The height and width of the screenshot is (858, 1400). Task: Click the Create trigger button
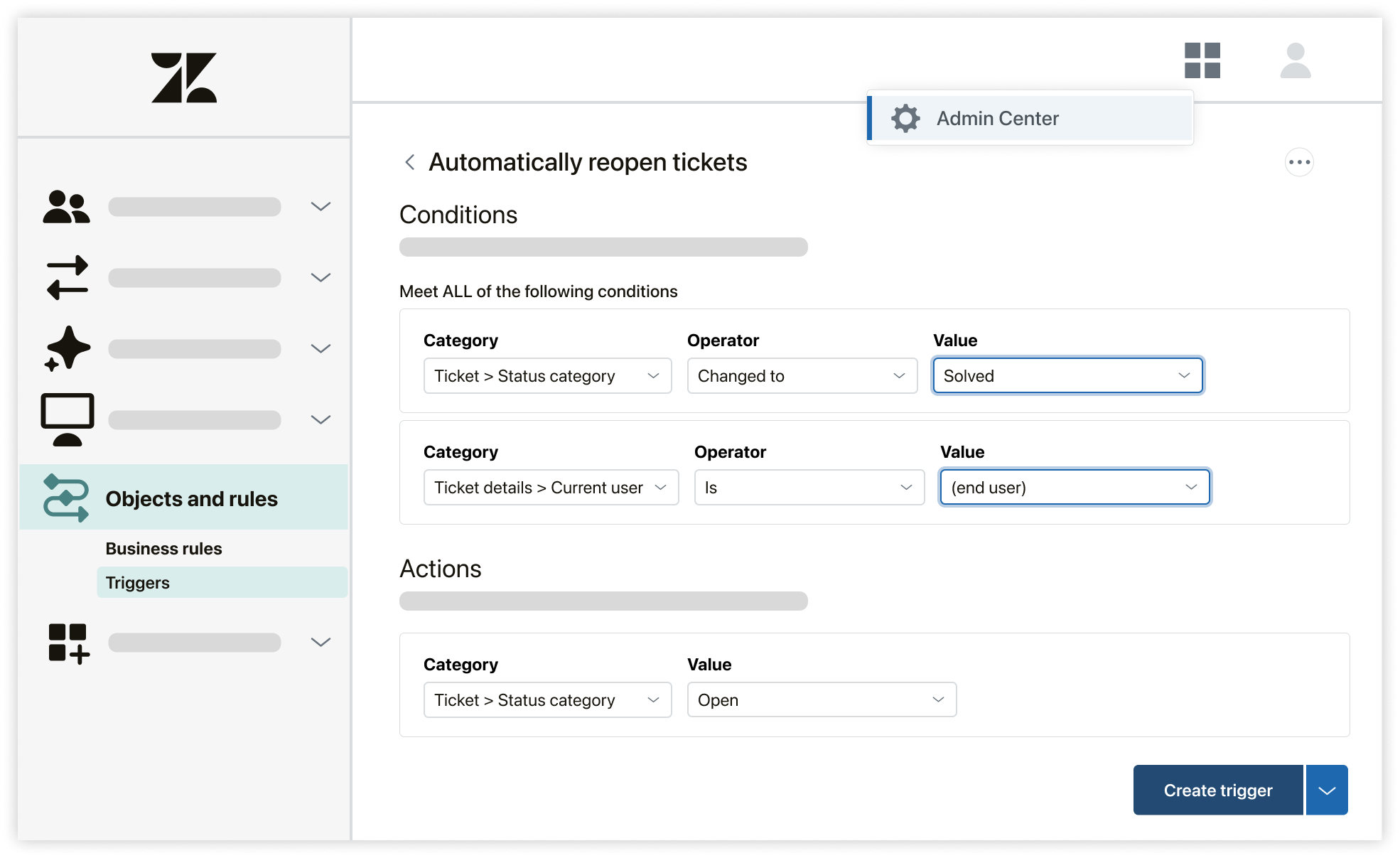[x=1217, y=790]
